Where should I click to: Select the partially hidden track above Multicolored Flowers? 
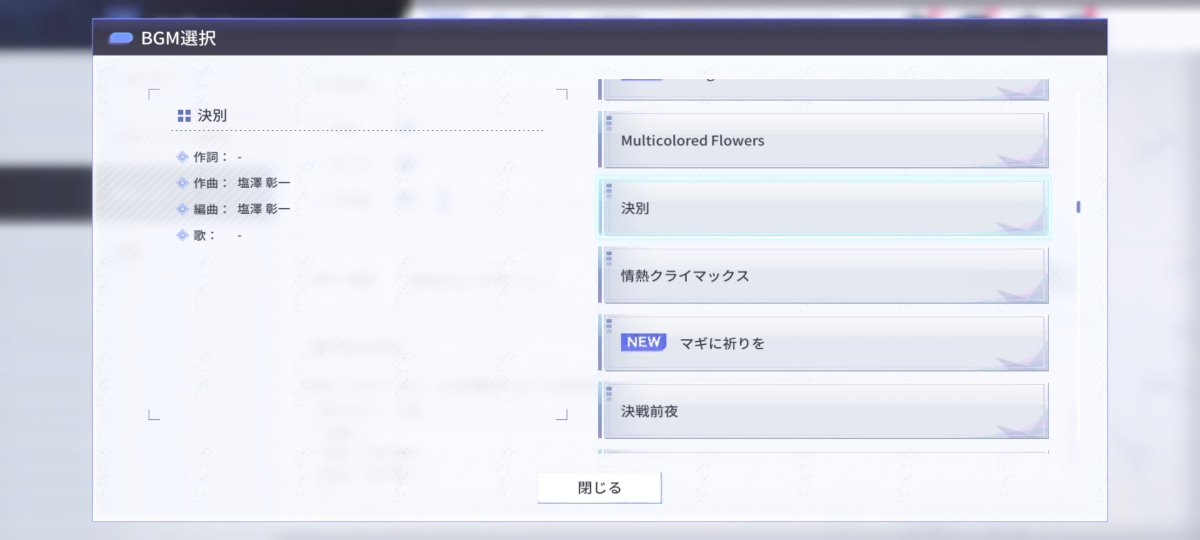click(823, 90)
